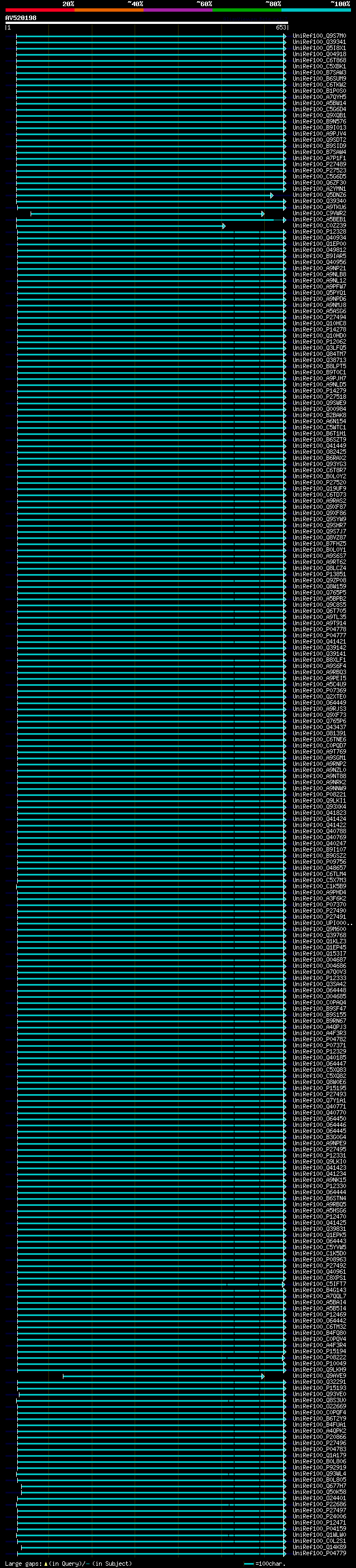Select the UniRef100_P04779 label
356x1568 pixels.
[319, 1553]
